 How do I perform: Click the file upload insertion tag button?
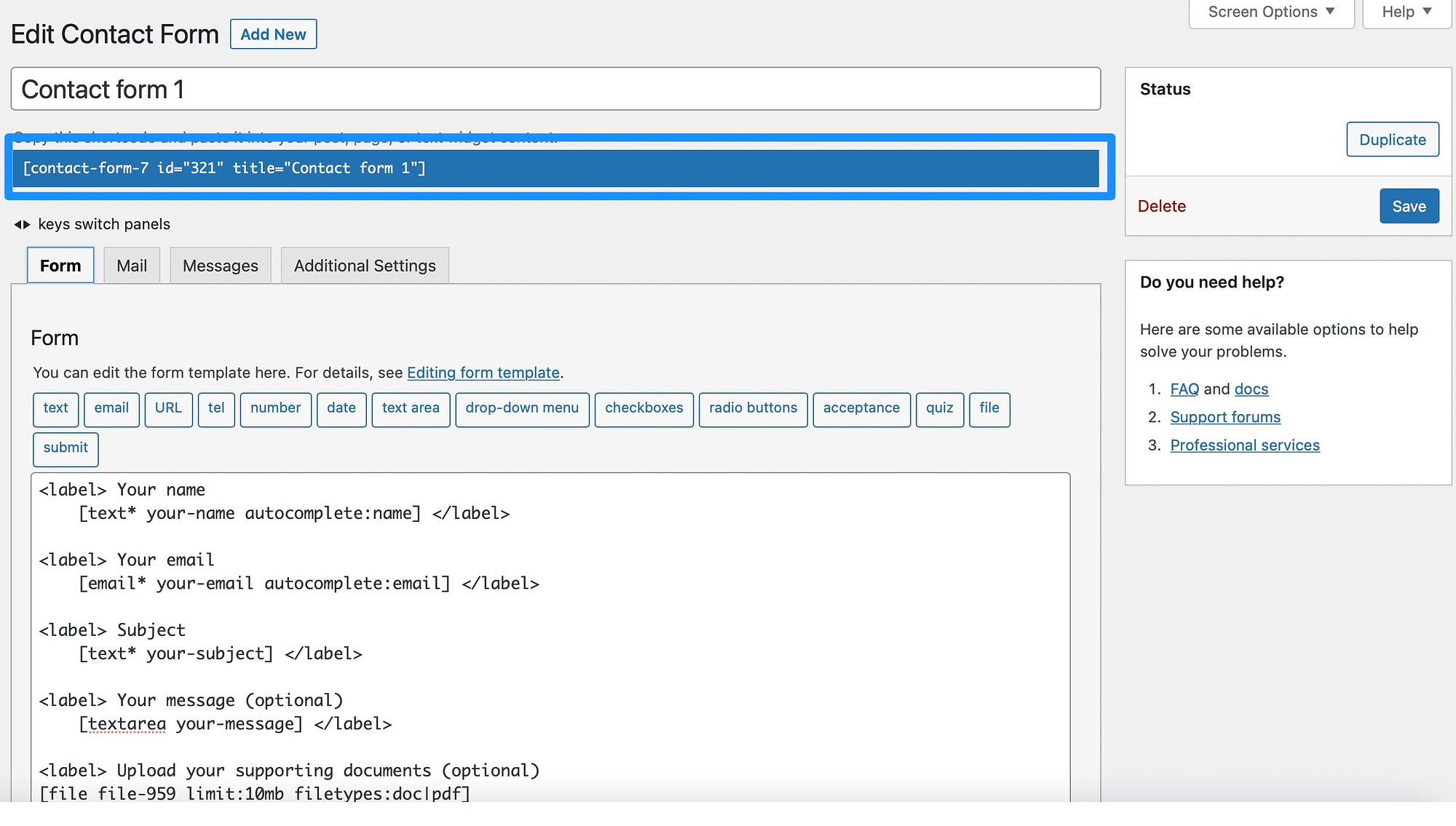click(x=989, y=408)
